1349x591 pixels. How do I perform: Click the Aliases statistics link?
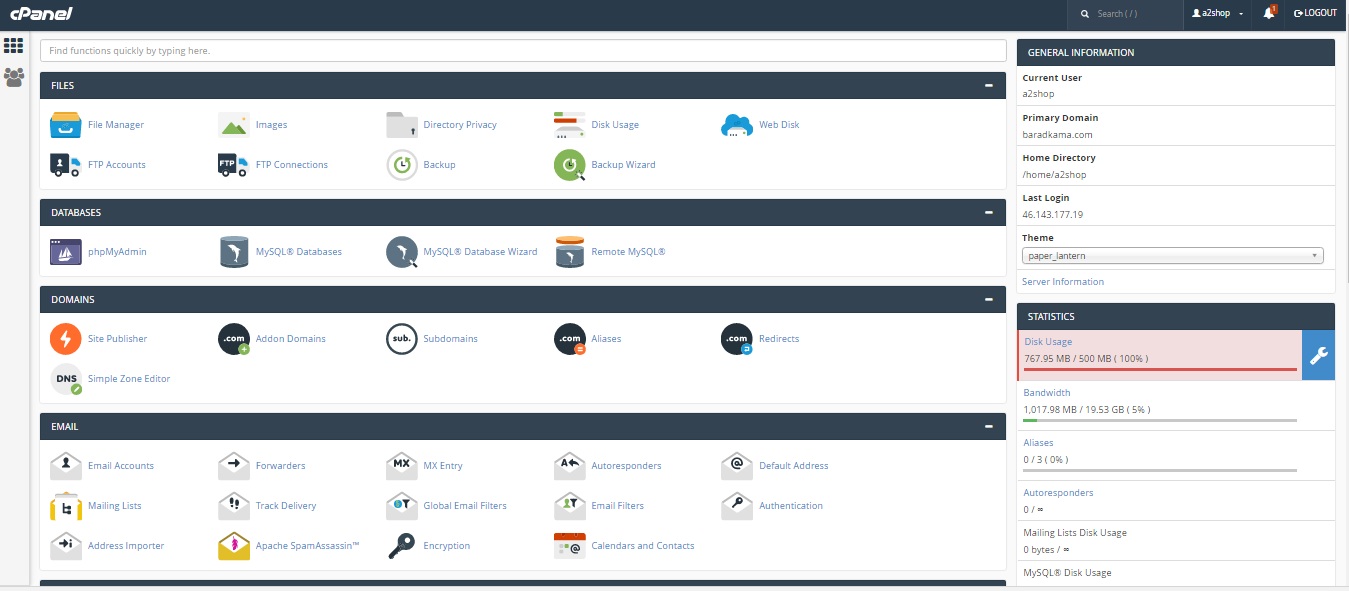click(1038, 443)
